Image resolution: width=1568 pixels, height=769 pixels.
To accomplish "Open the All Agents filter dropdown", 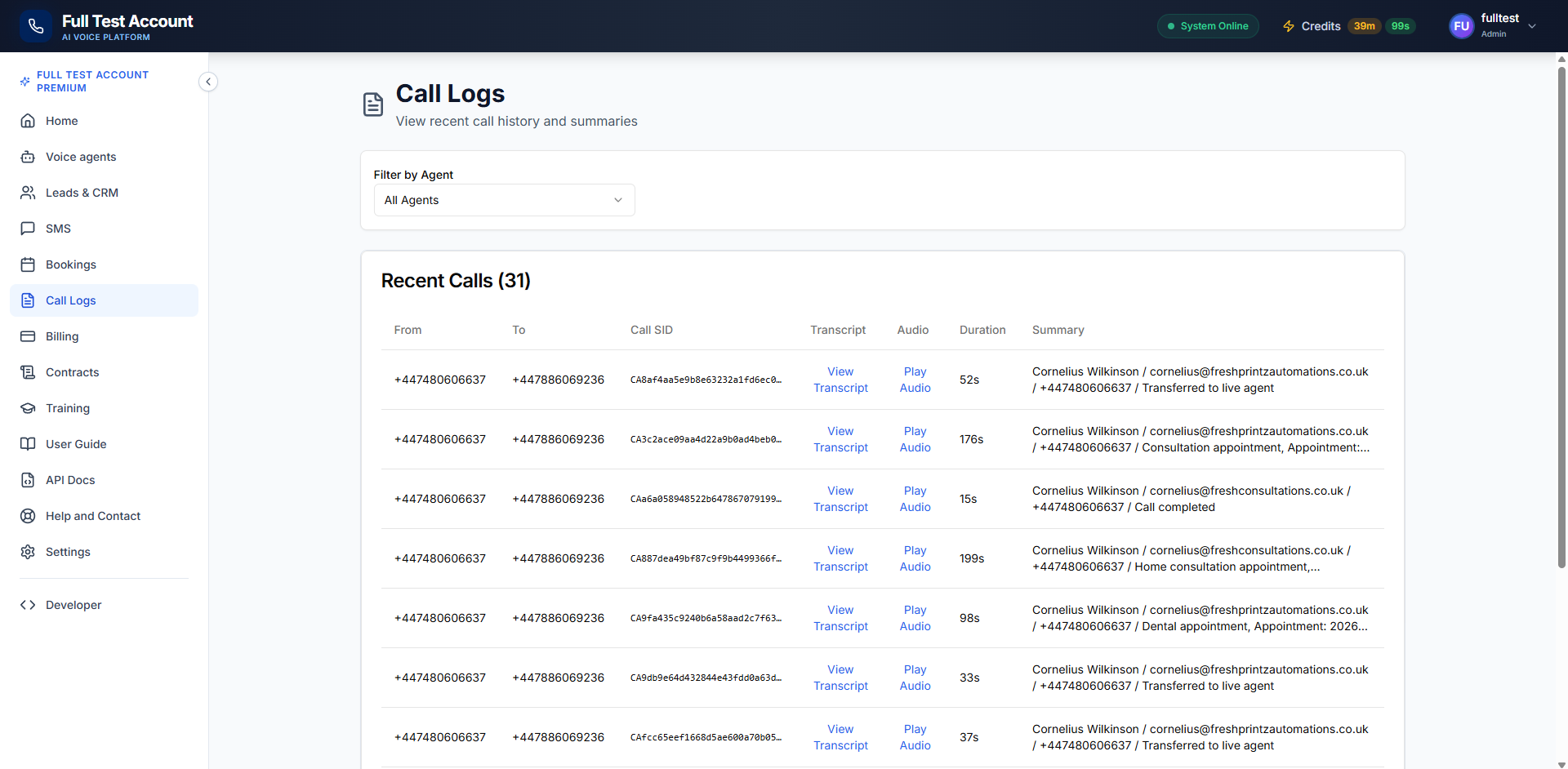I will 504,200.
